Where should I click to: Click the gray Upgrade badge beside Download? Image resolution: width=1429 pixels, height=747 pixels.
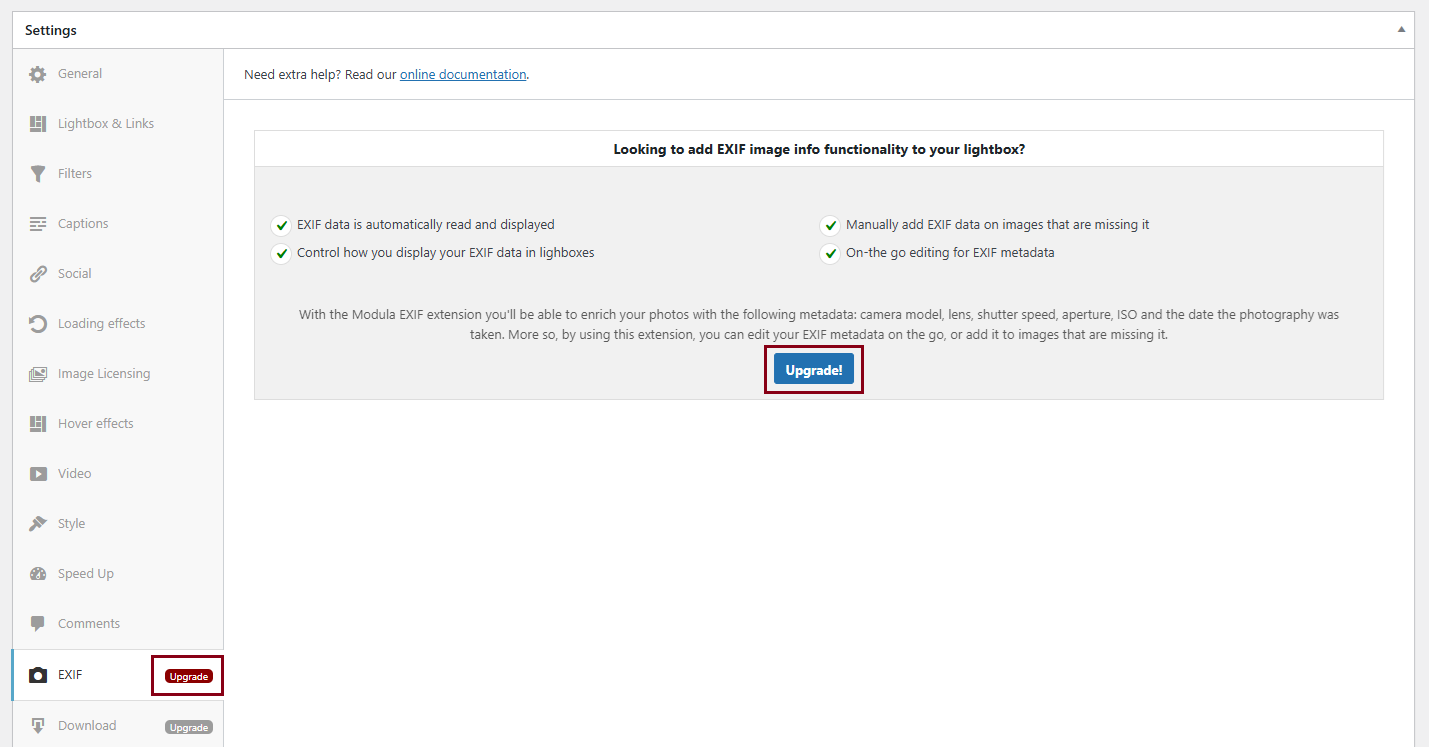point(189,727)
